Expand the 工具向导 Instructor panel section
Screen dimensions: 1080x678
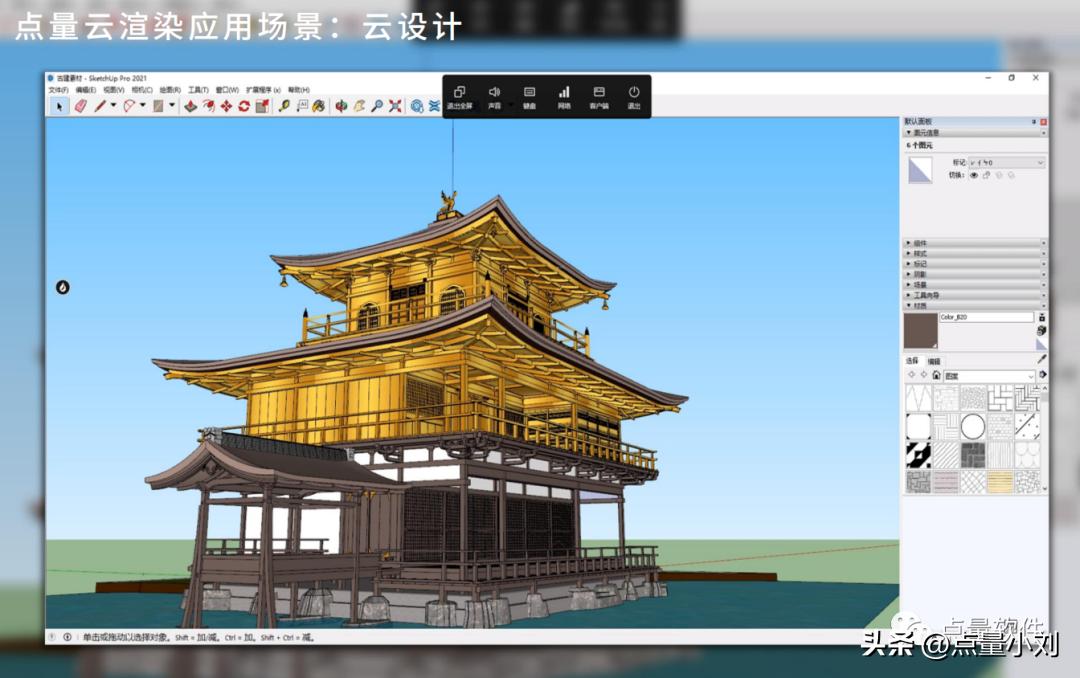(975, 295)
